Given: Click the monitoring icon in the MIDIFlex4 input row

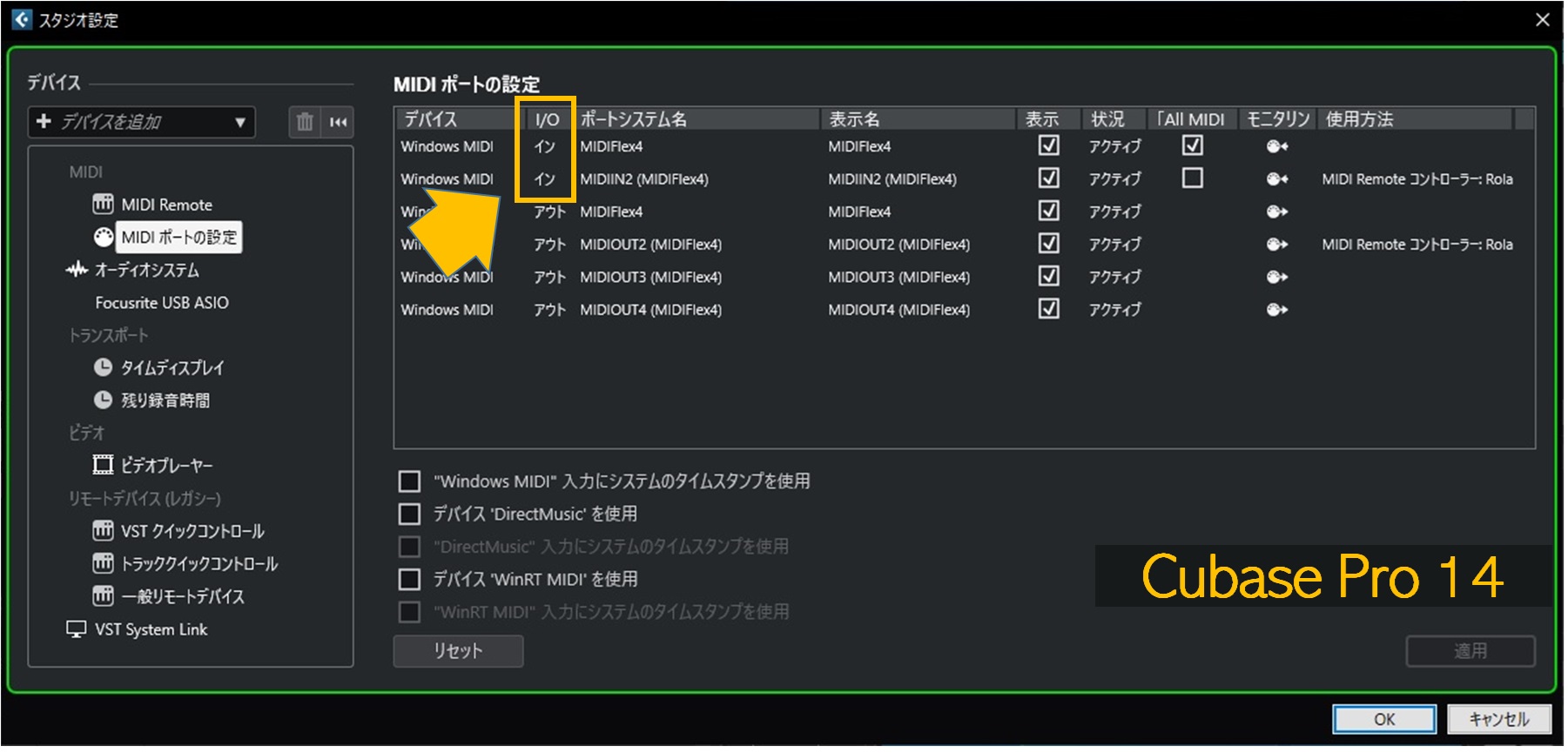Looking at the screenshot, I should click(1277, 146).
